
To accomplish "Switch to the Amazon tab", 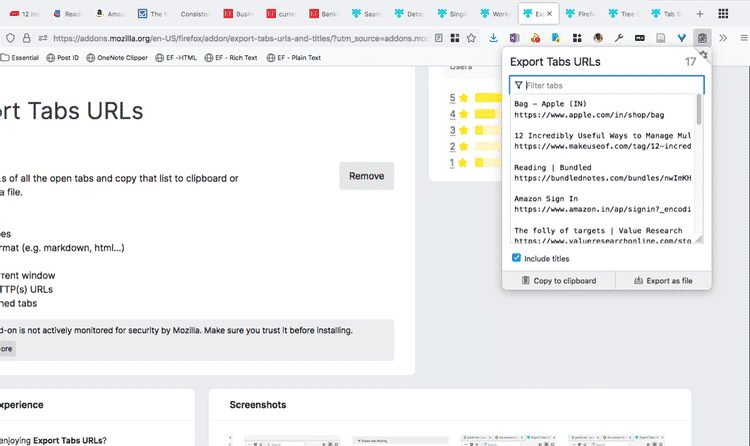I will click(x=110, y=14).
